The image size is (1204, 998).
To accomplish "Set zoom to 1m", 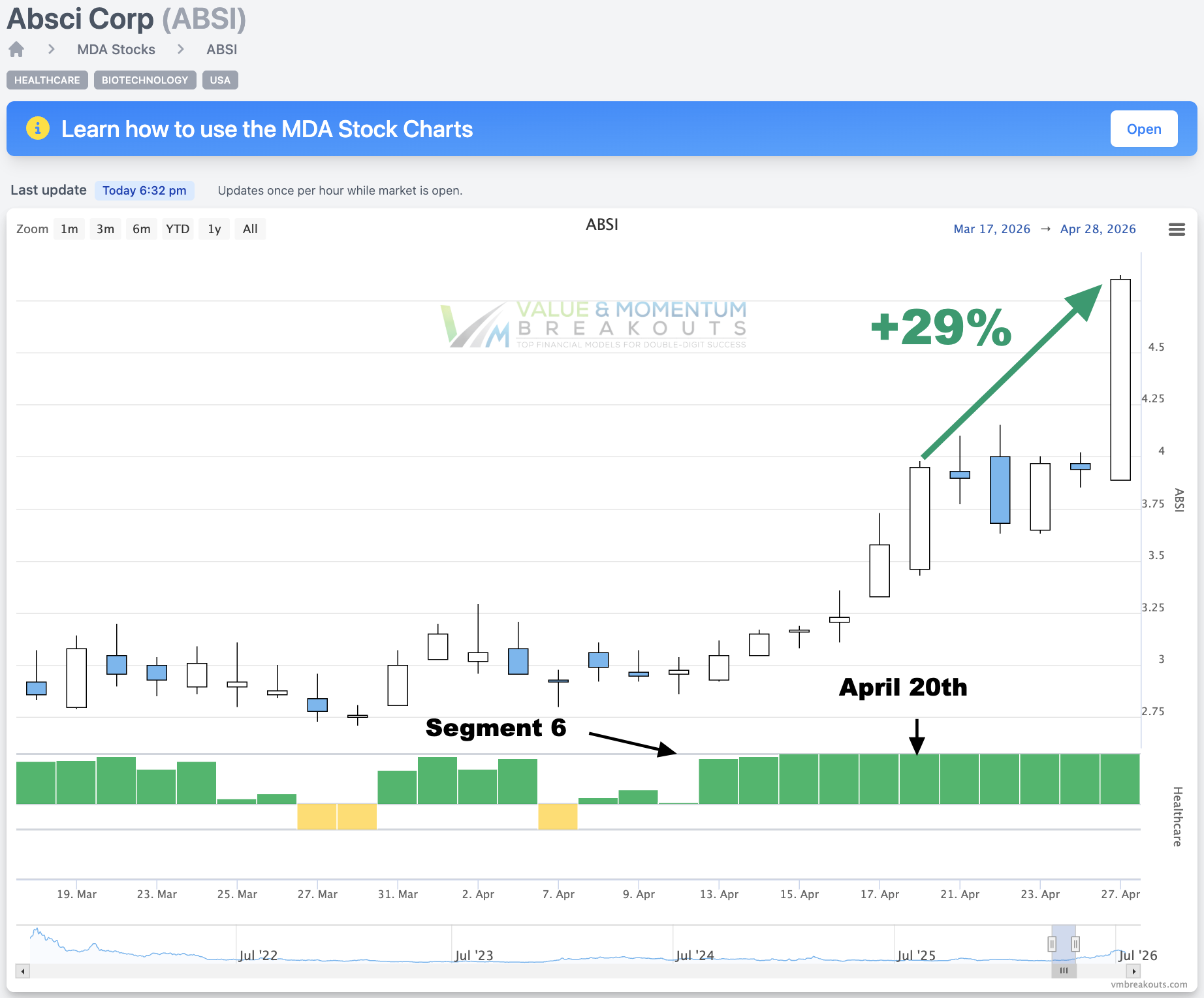I will point(69,229).
